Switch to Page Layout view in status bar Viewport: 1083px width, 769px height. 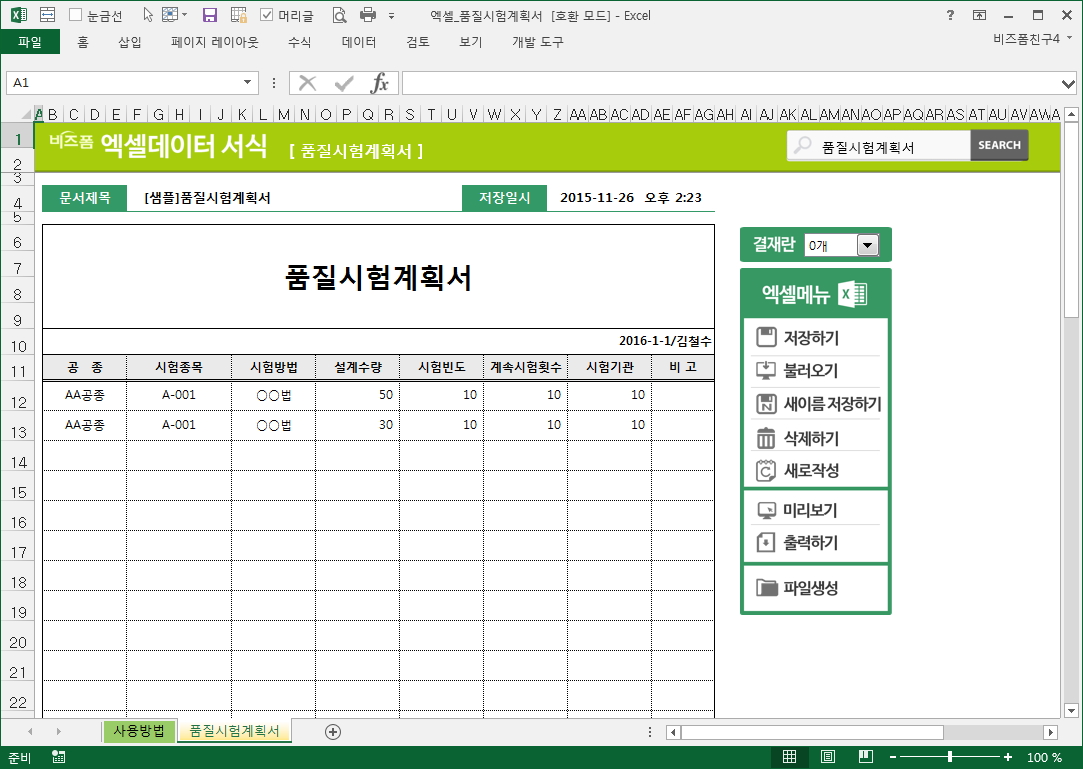click(x=828, y=757)
